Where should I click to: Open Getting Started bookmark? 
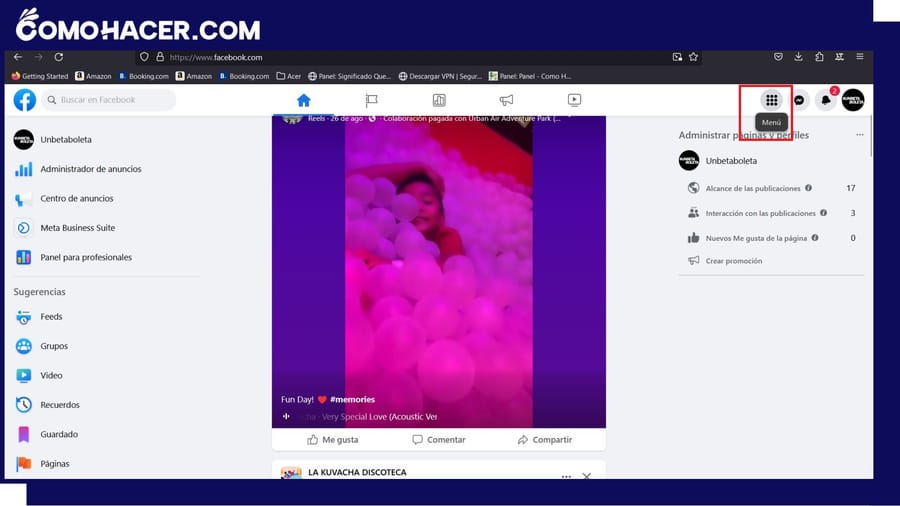click(40, 76)
